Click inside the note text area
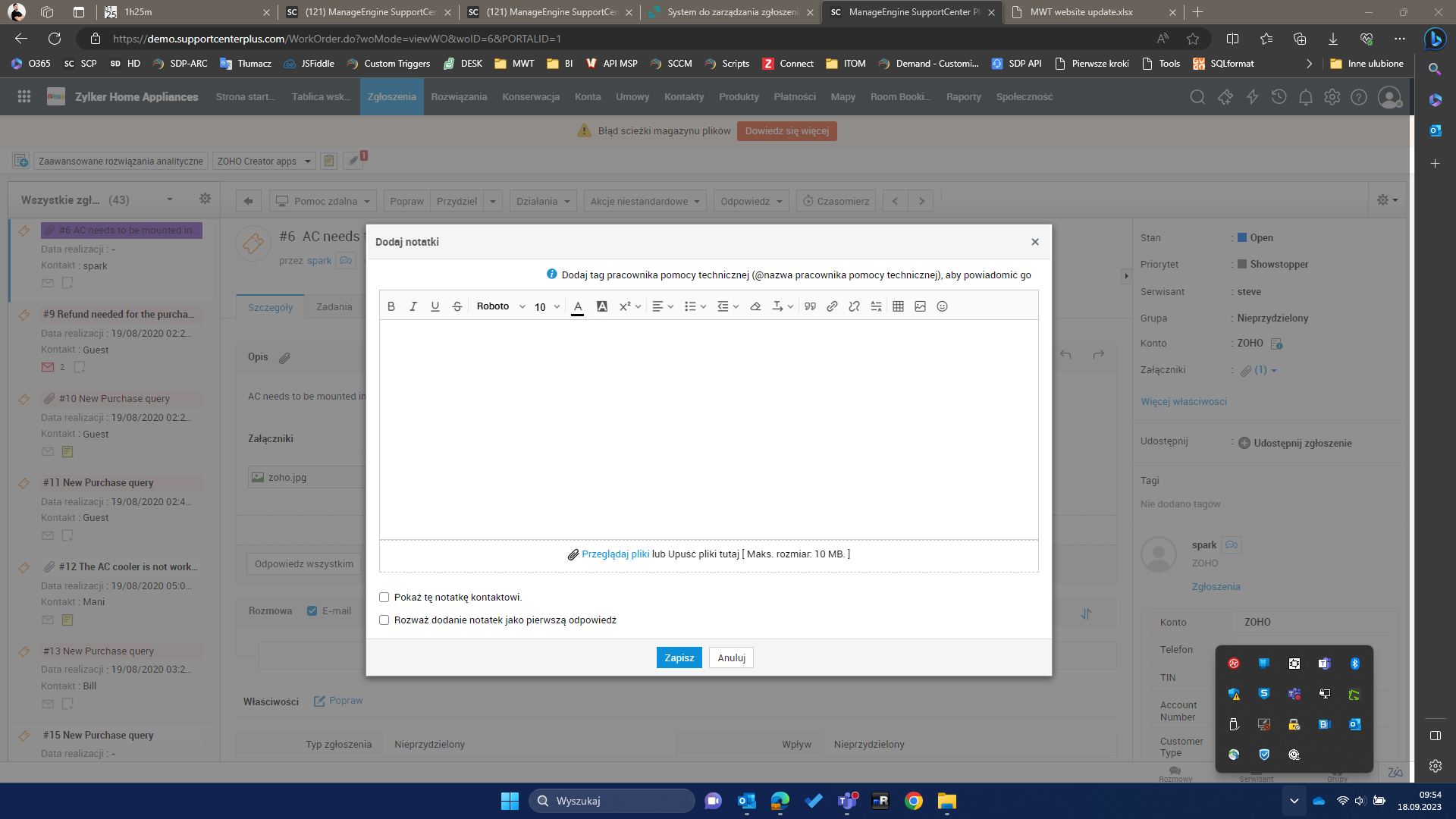 pos(708,428)
